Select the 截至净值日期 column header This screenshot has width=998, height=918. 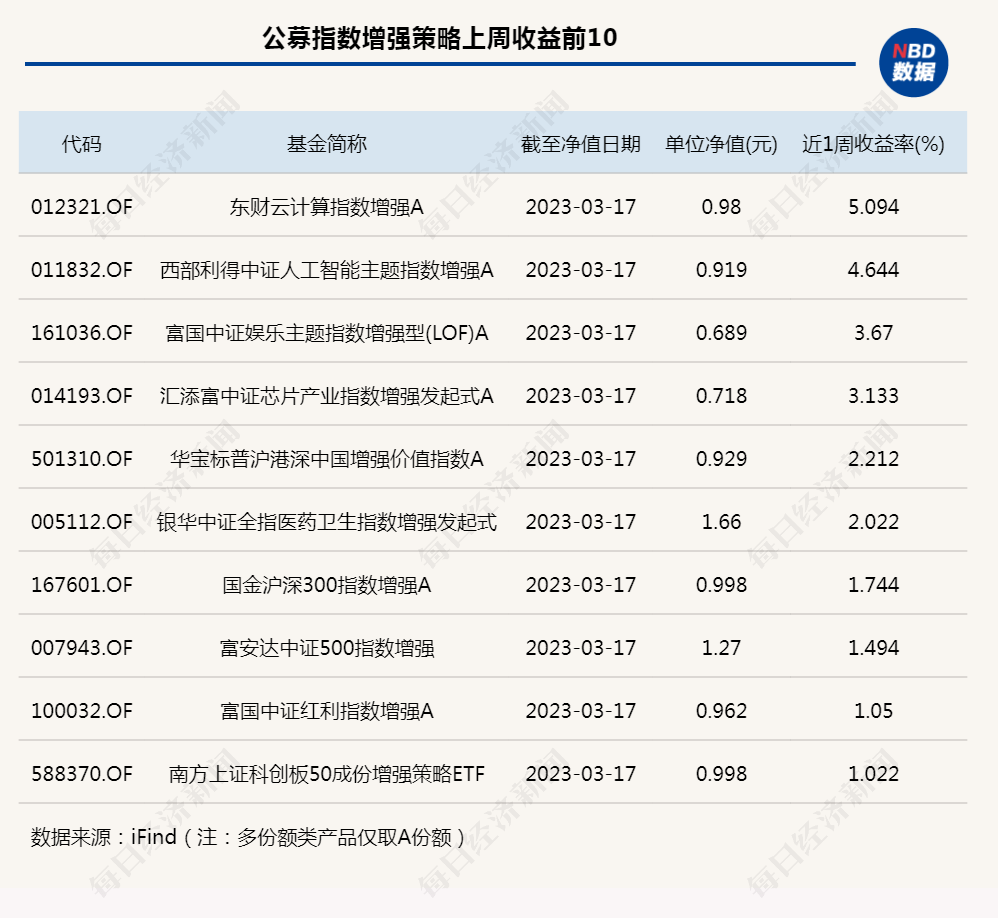click(x=582, y=141)
